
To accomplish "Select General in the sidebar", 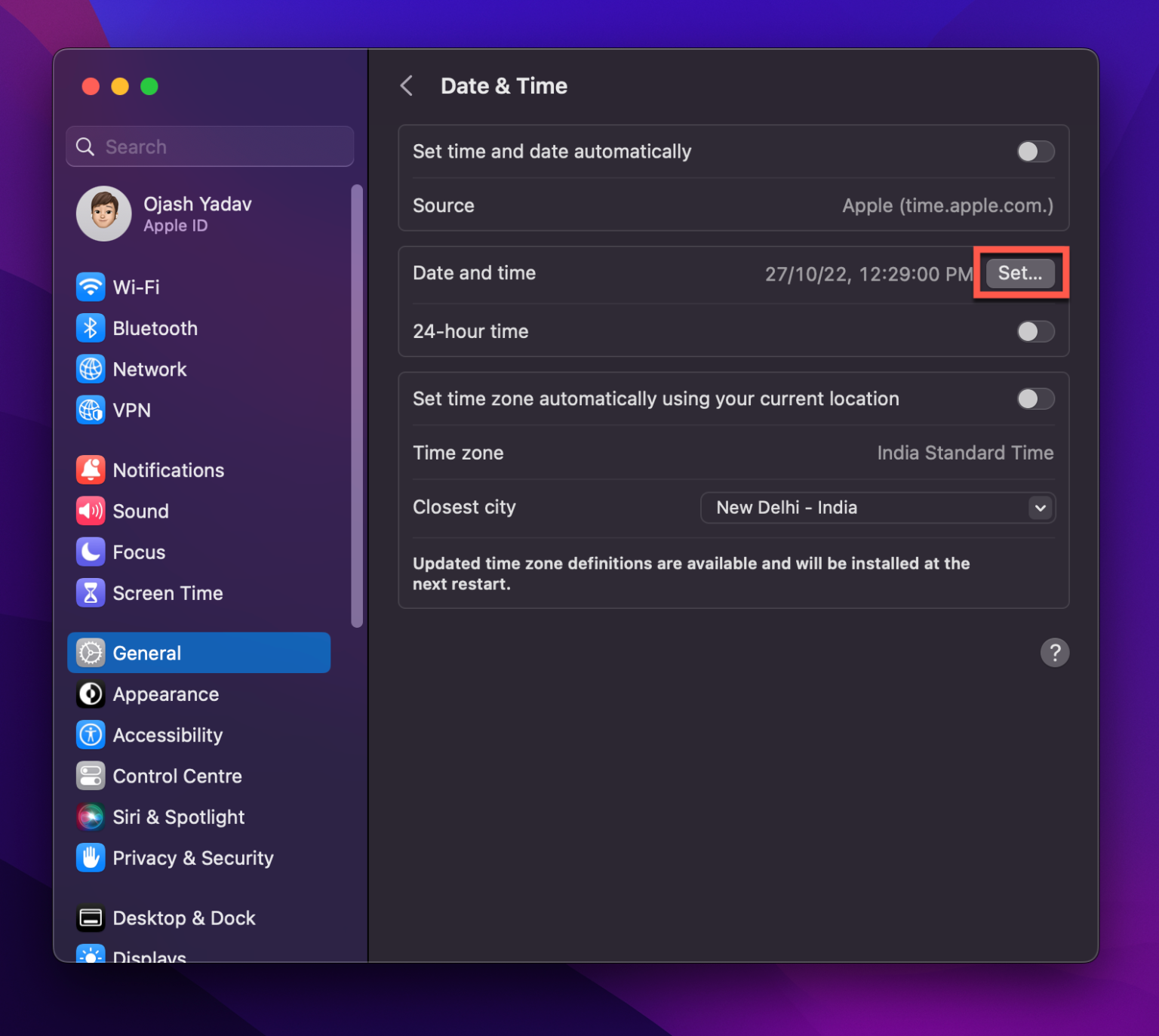I will 198,653.
